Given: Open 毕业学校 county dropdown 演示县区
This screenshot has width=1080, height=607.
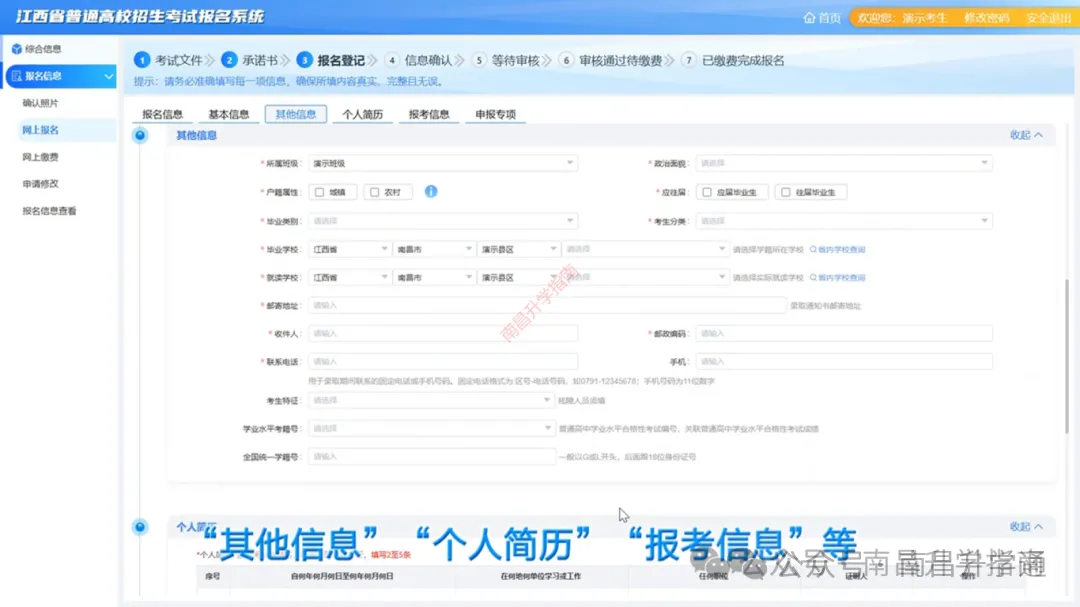Looking at the screenshot, I should [x=518, y=249].
